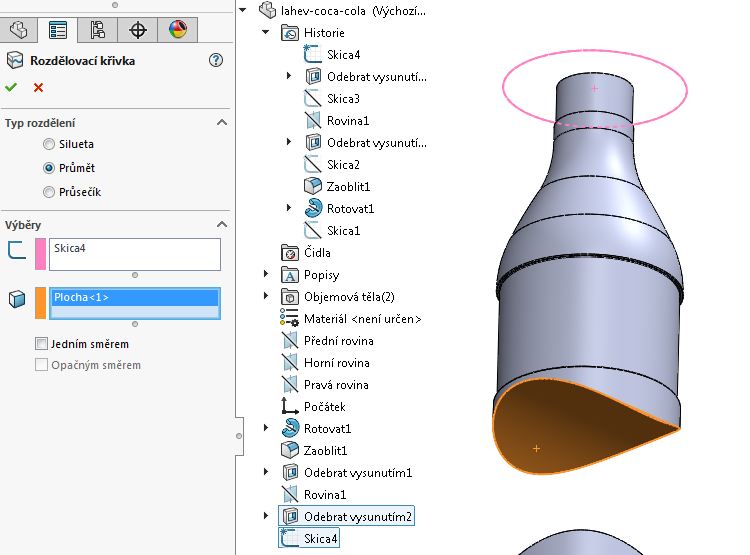Click the Objemová těla(2) folder icon
The image size is (750, 555).
[290, 297]
